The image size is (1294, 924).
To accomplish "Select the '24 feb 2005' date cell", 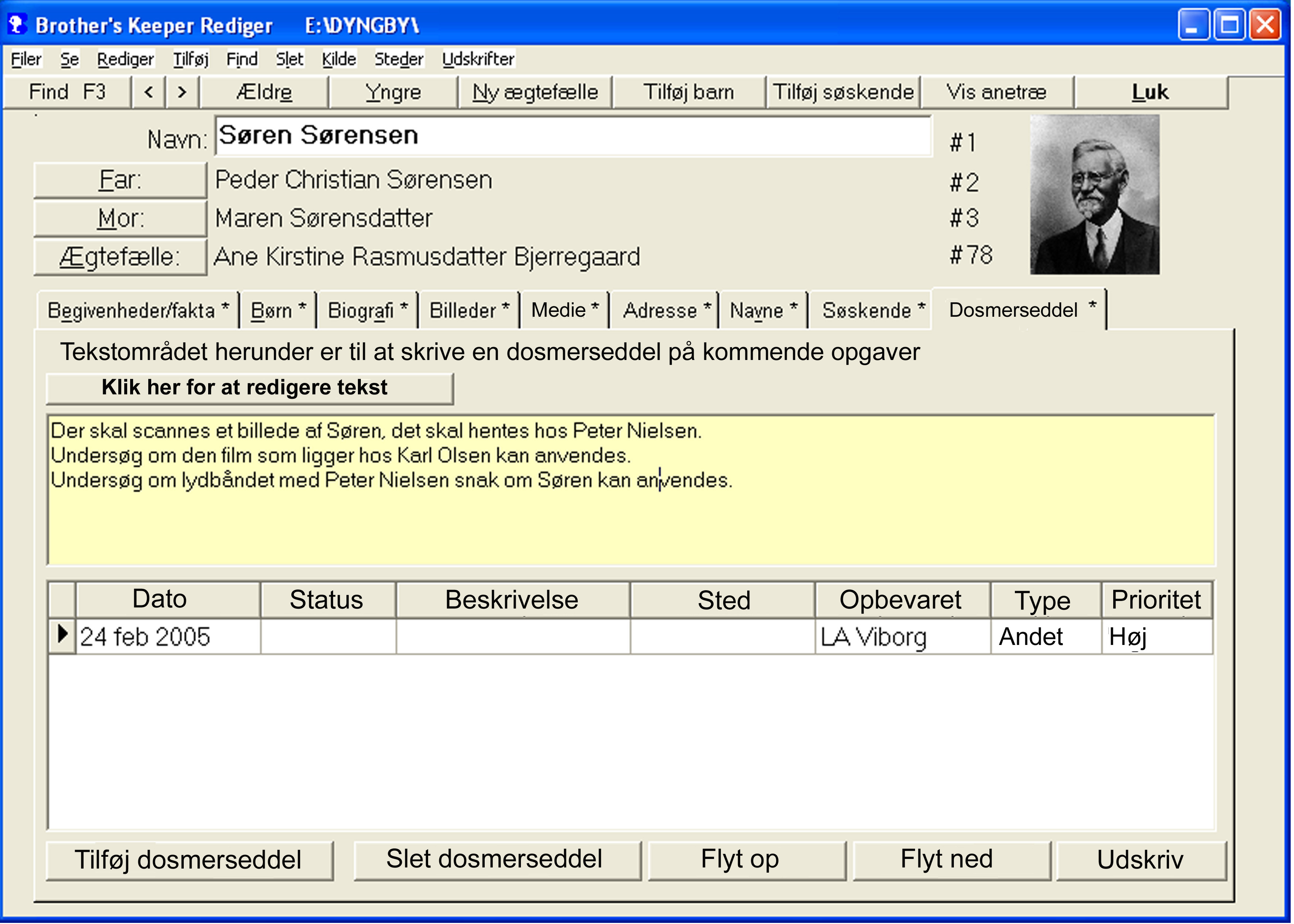I will [x=168, y=636].
